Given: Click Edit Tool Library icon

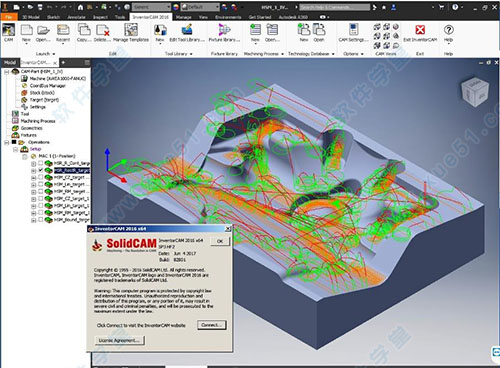Looking at the screenshot, I should pos(187,33).
